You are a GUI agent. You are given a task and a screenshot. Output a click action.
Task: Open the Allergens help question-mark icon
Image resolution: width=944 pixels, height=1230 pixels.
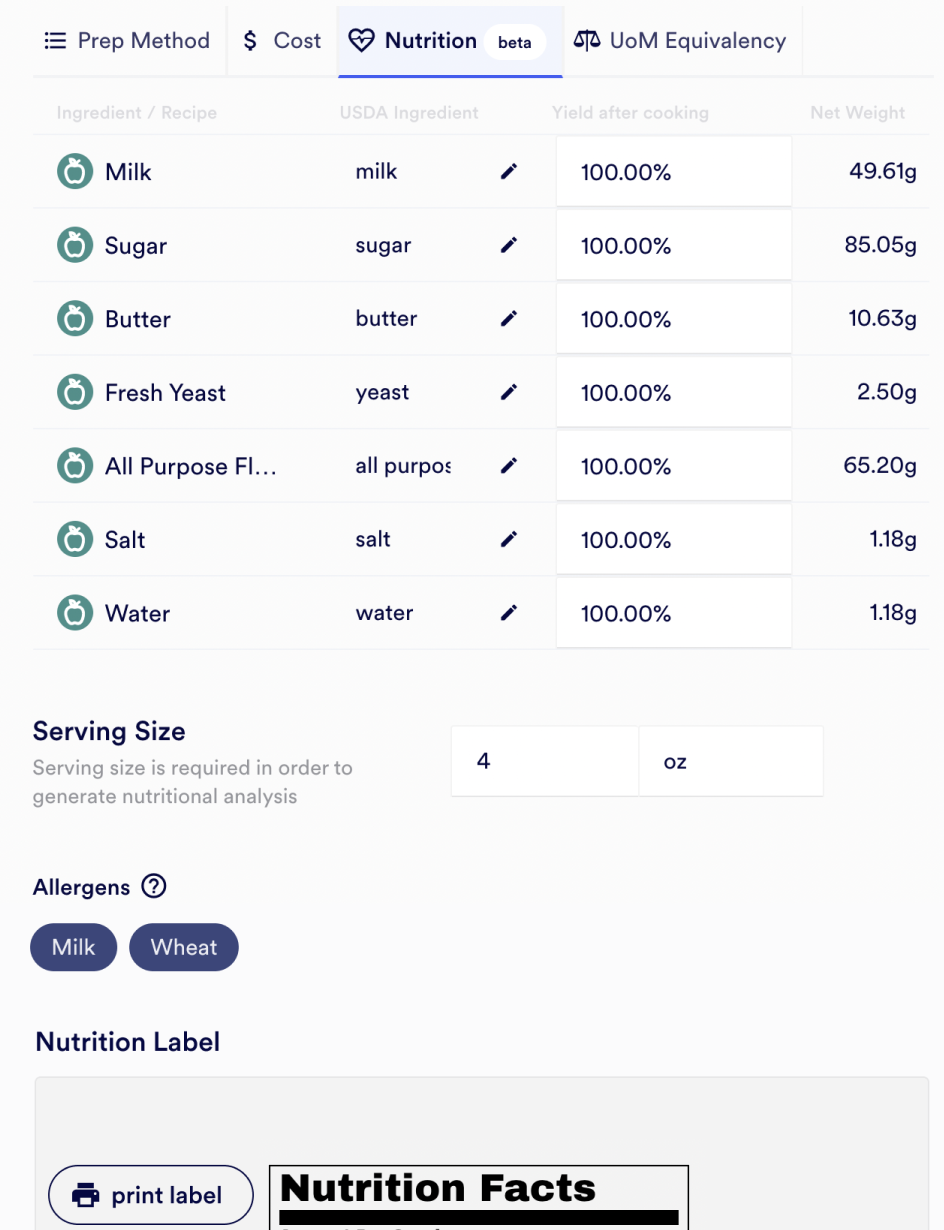[153, 886]
